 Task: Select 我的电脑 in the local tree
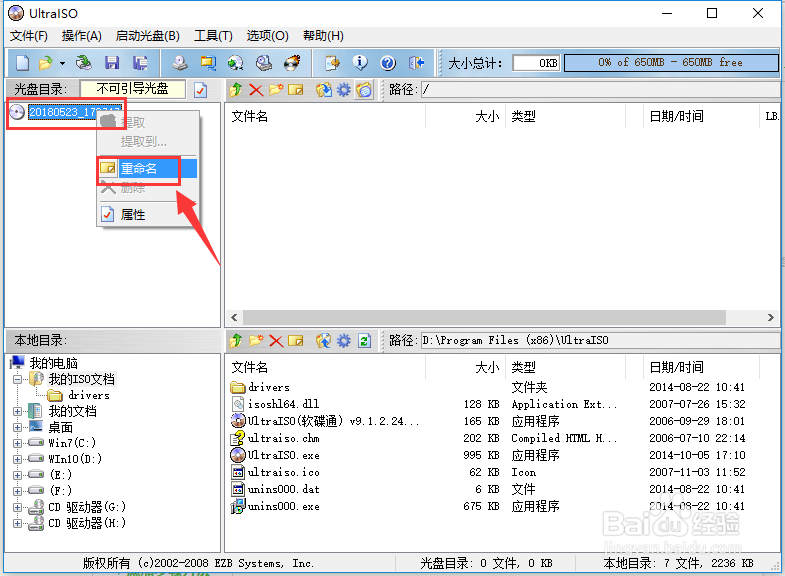tap(53, 363)
